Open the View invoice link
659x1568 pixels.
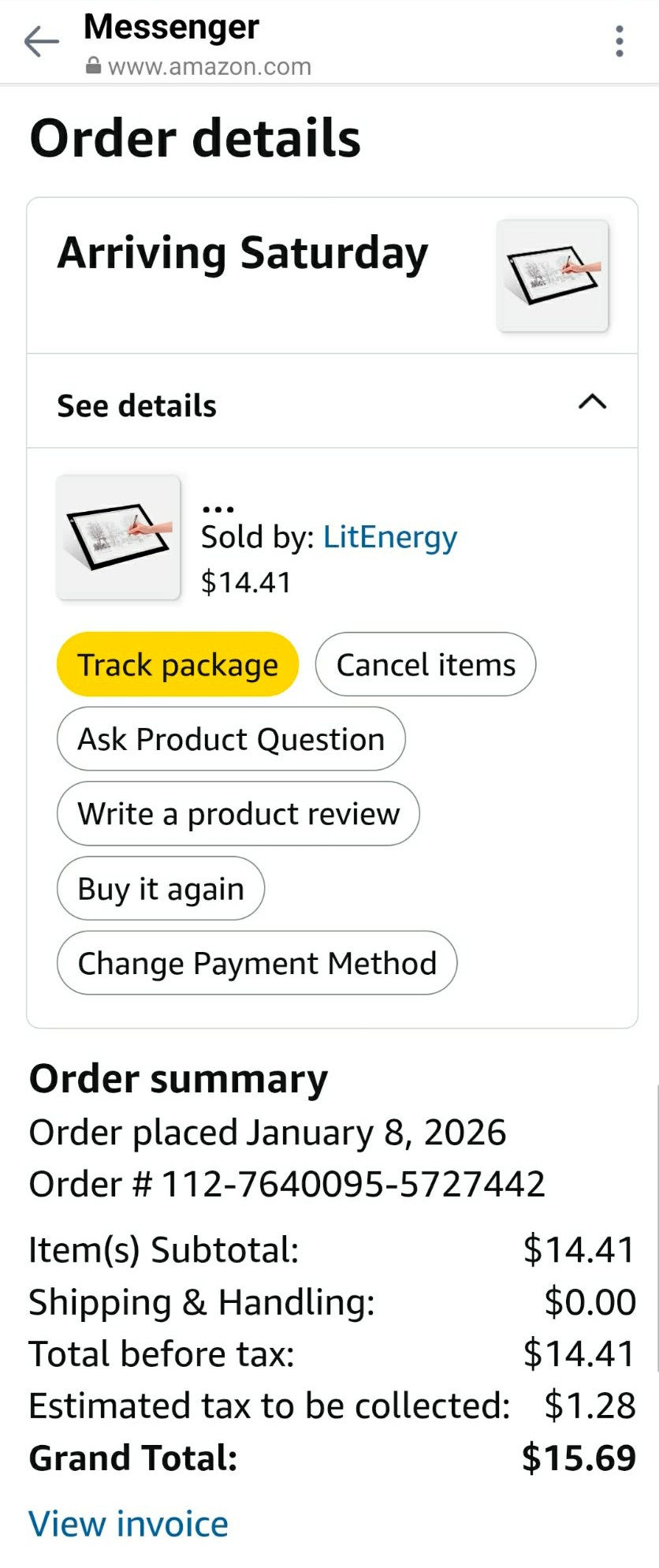coord(128,1524)
